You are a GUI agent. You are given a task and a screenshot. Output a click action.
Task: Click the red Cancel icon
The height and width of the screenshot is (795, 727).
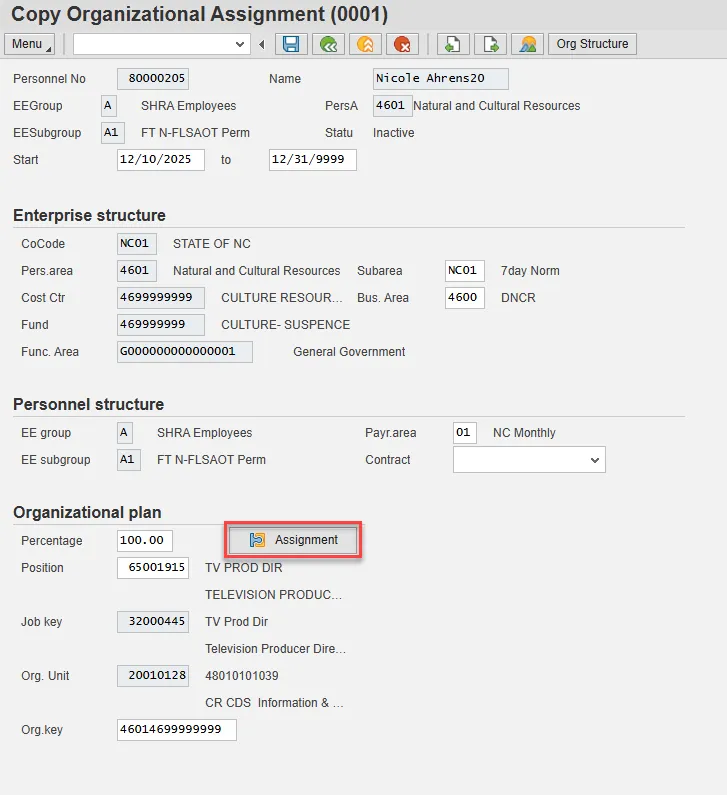pyautogui.click(x=402, y=44)
